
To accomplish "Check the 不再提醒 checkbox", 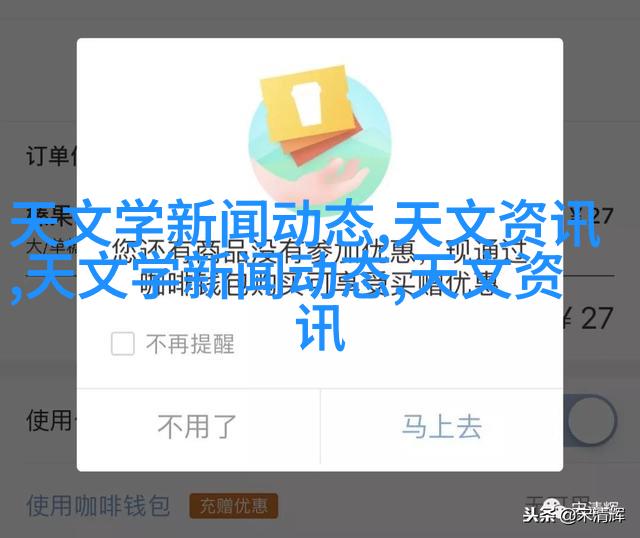I will (x=122, y=343).
